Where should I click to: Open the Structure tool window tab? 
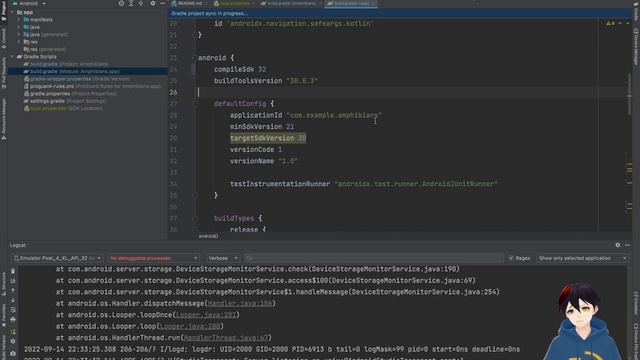click(x=4, y=283)
